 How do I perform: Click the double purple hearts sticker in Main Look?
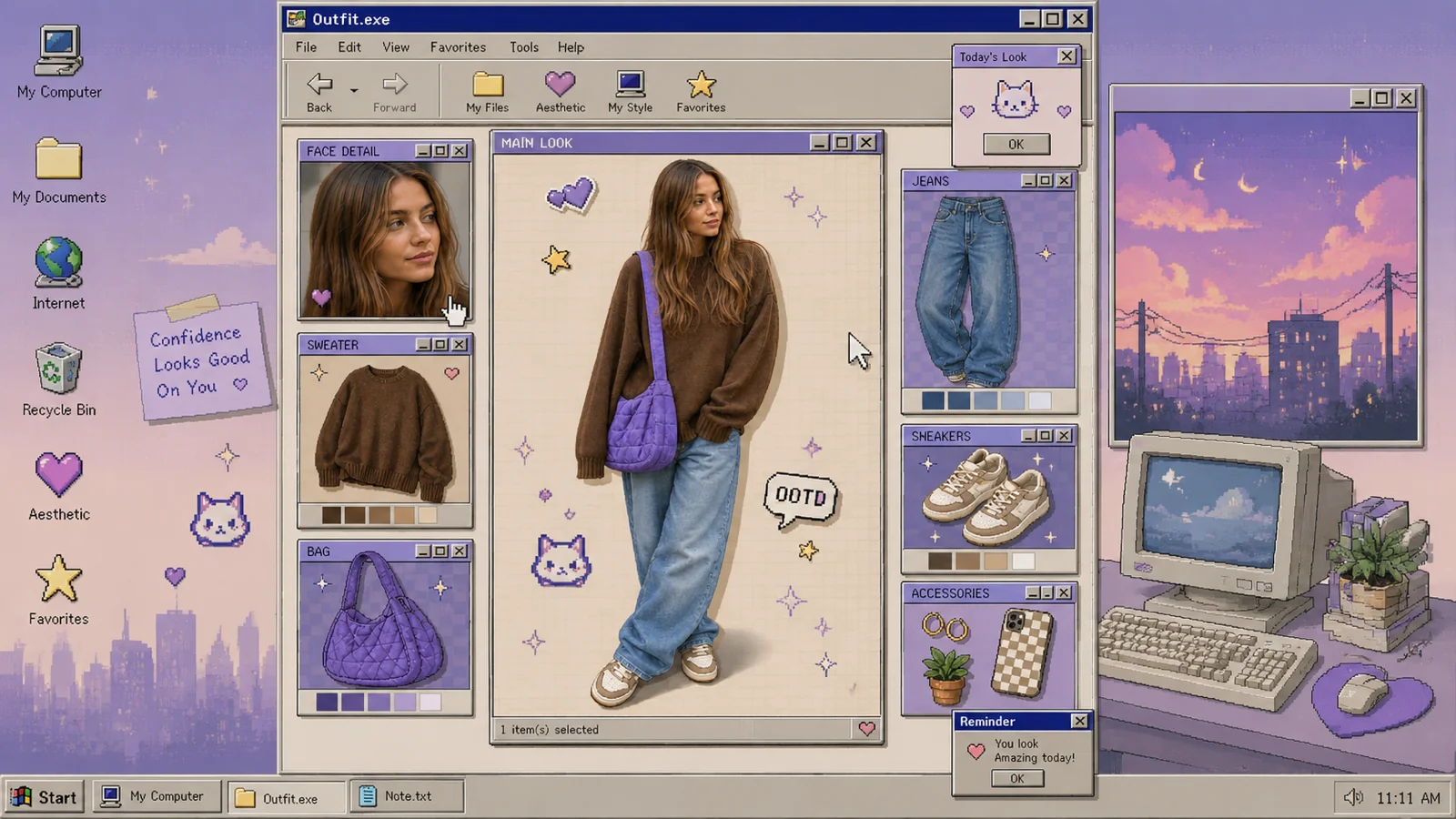click(571, 194)
